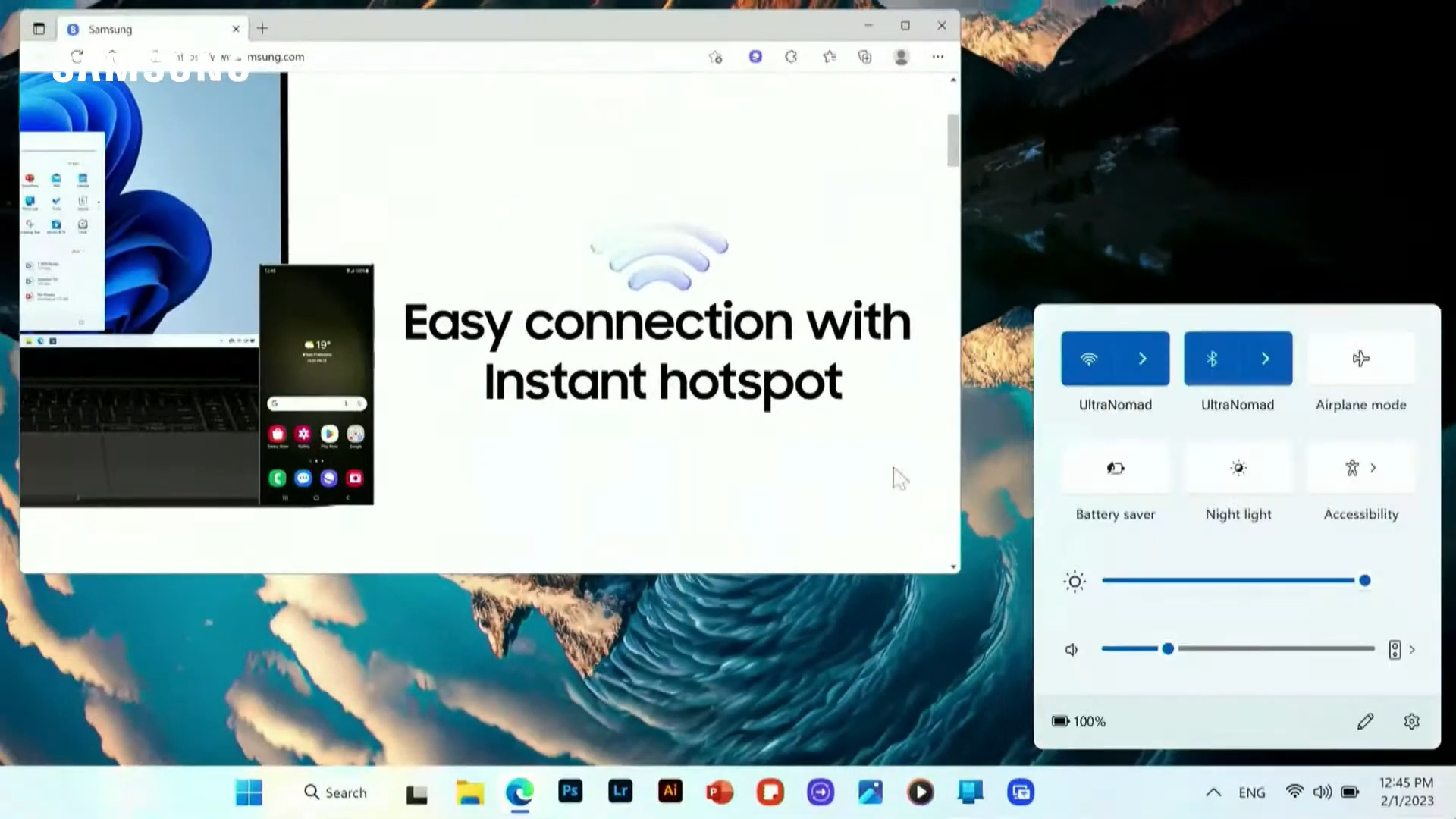Set the volume slider to middle

point(1238,649)
